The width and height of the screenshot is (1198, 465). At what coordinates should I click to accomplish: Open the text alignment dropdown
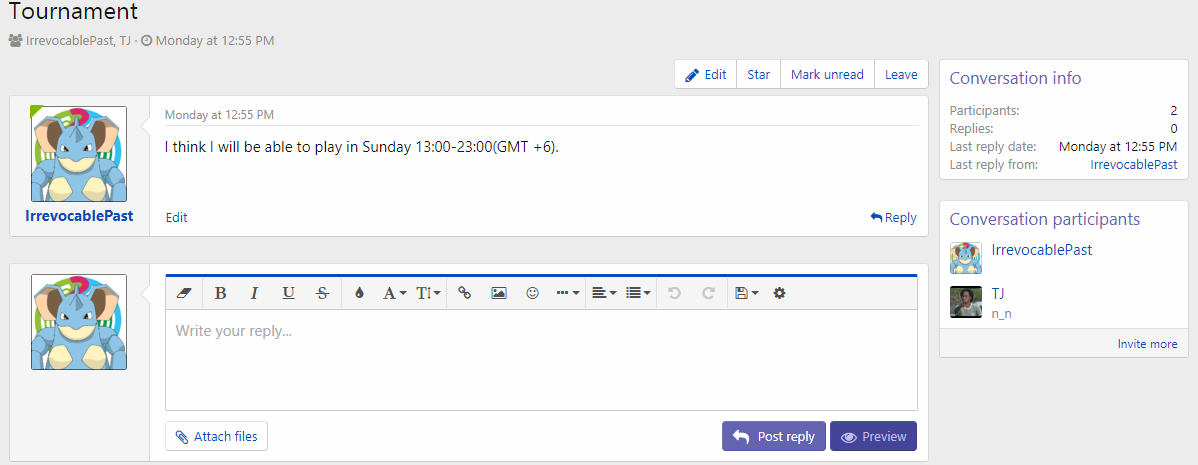click(x=603, y=293)
